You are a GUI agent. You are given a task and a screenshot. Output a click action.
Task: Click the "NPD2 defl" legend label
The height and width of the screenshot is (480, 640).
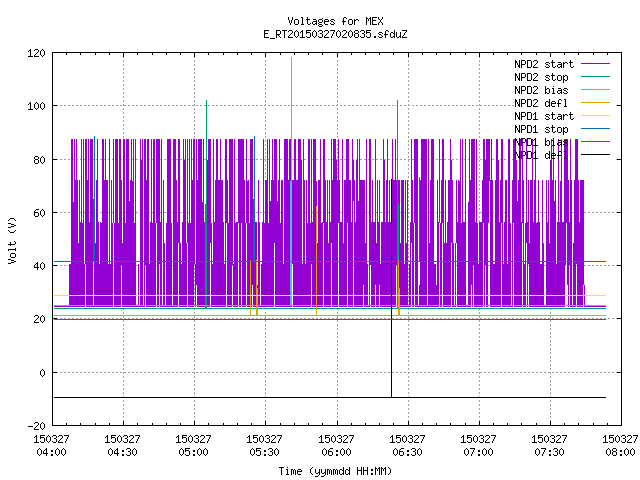[541, 103]
